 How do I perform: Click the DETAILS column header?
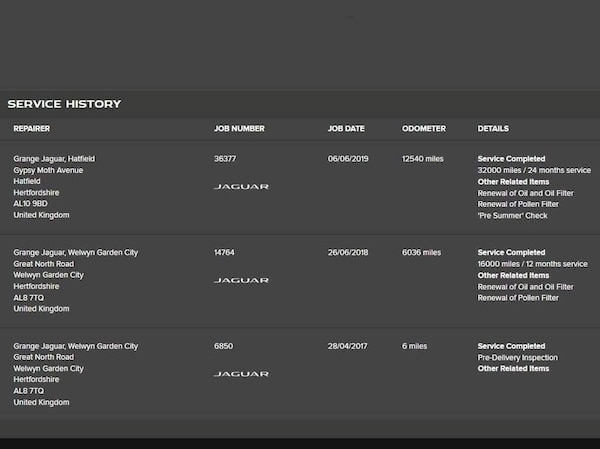pyautogui.click(x=493, y=129)
